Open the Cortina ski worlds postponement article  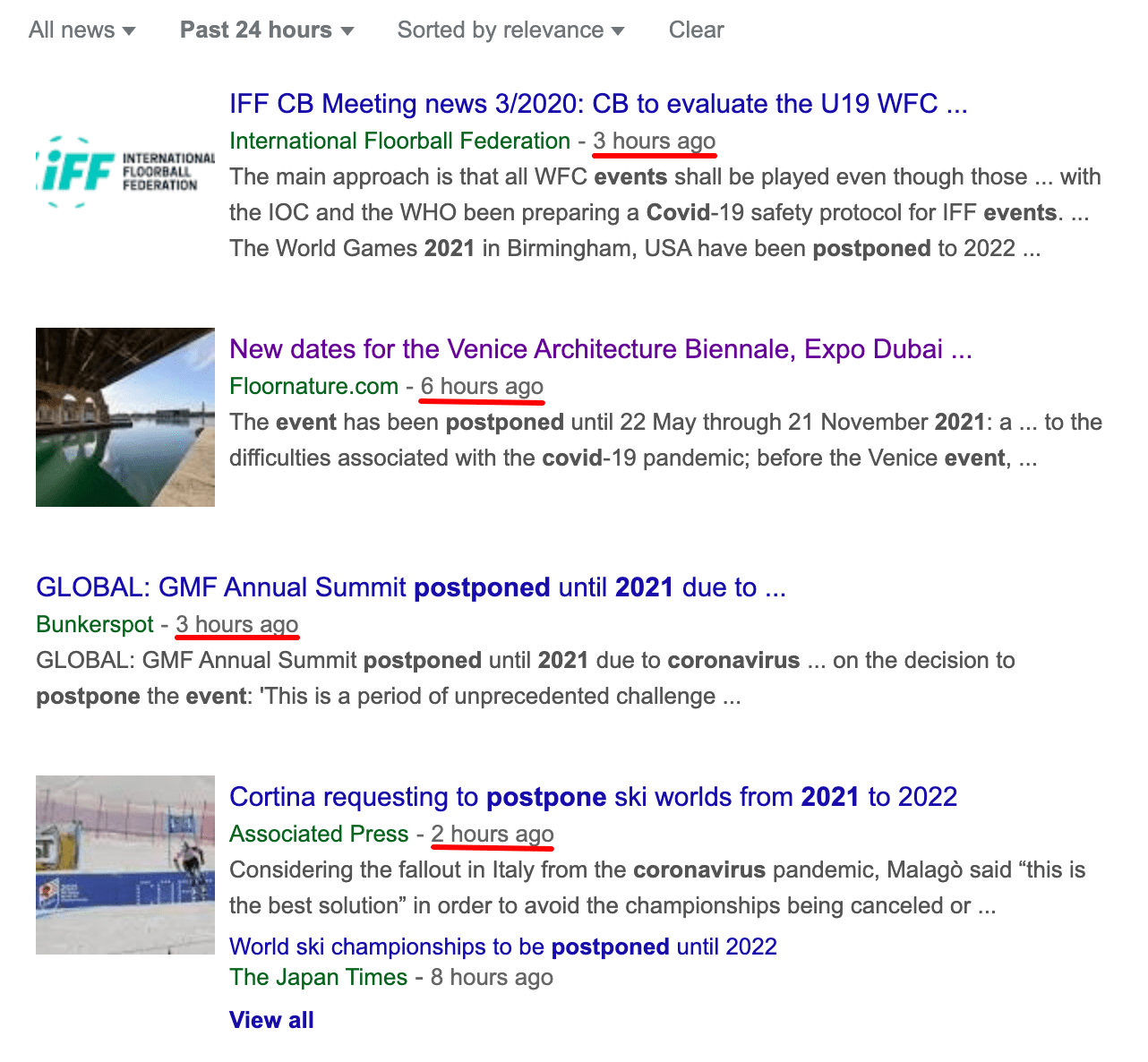[x=593, y=797]
